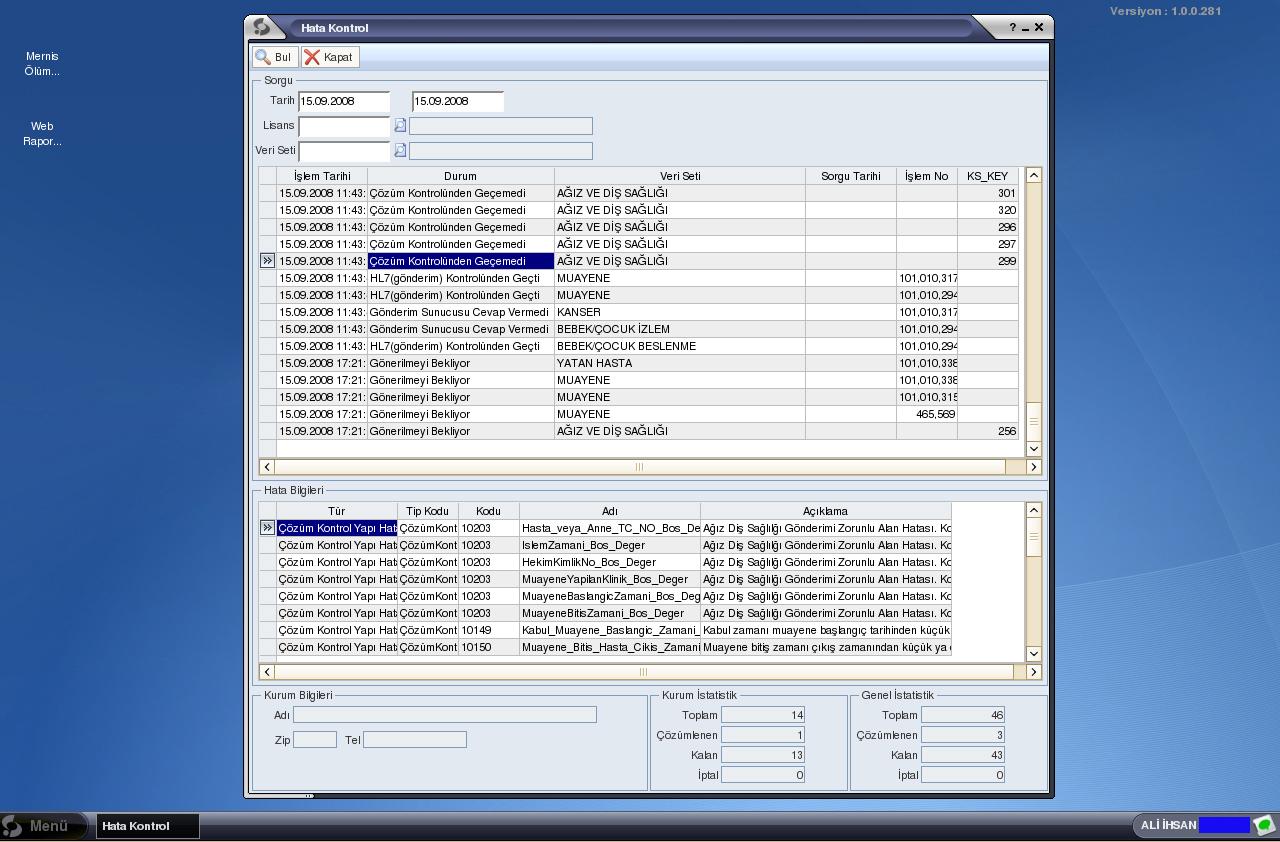This screenshot has width=1280, height=842.
Task: Click the Bul search button
Action: point(274,58)
